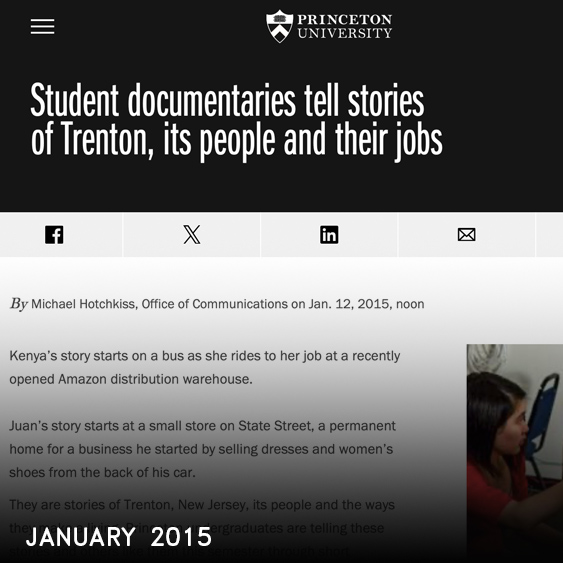Share the article on Facebook
Viewport: 563px width, 563px height.
[54, 235]
